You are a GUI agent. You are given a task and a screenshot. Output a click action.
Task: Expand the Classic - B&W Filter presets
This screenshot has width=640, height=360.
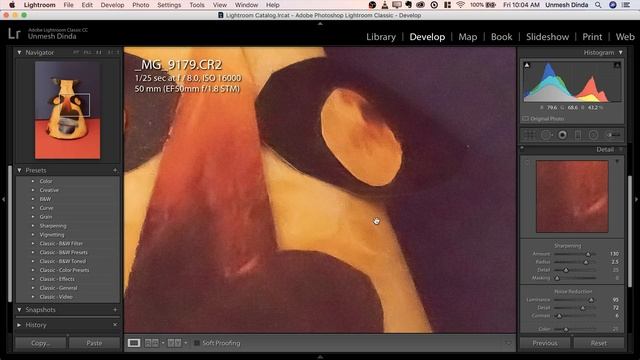point(33,243)
